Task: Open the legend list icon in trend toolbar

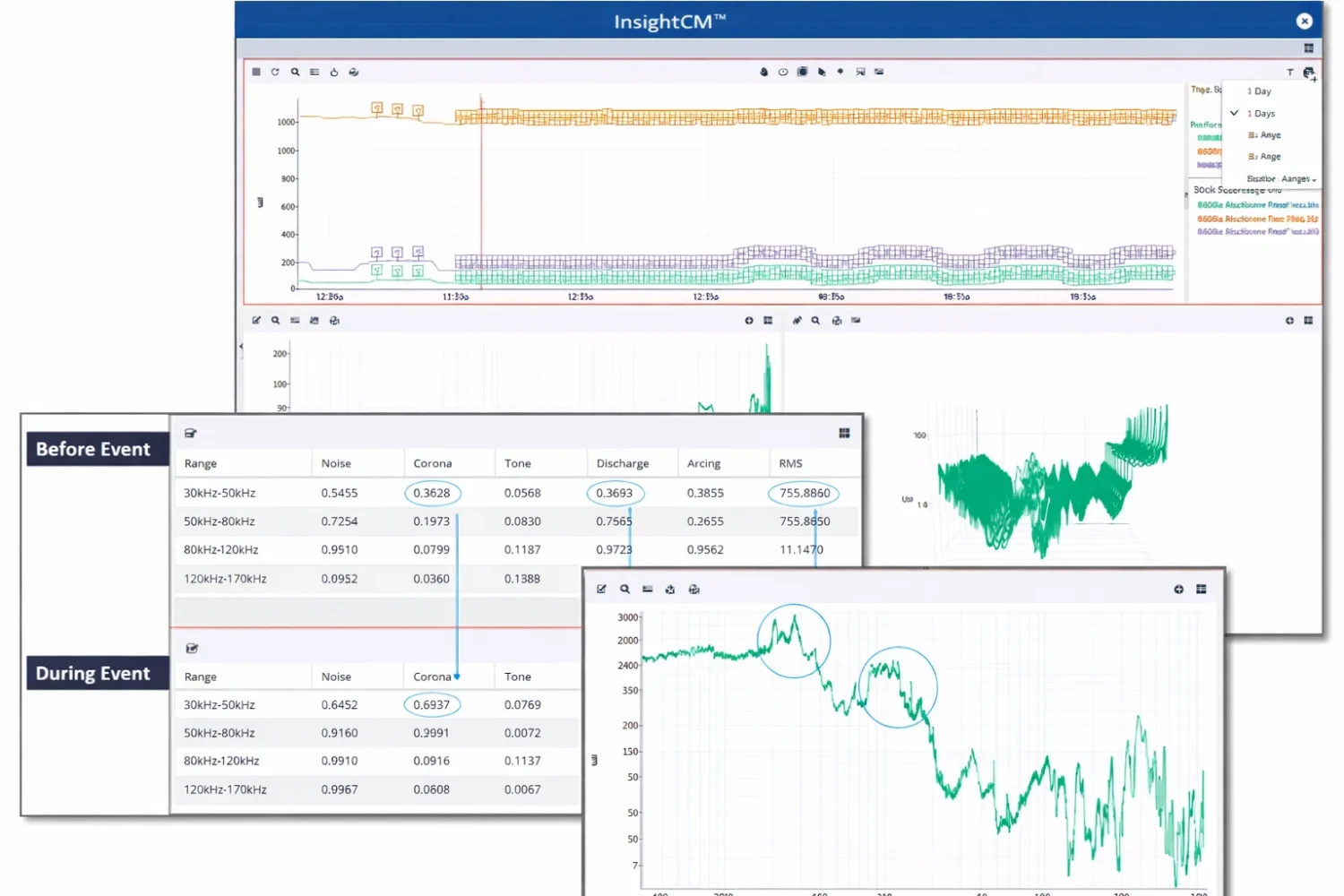Action: pos(314,72)
